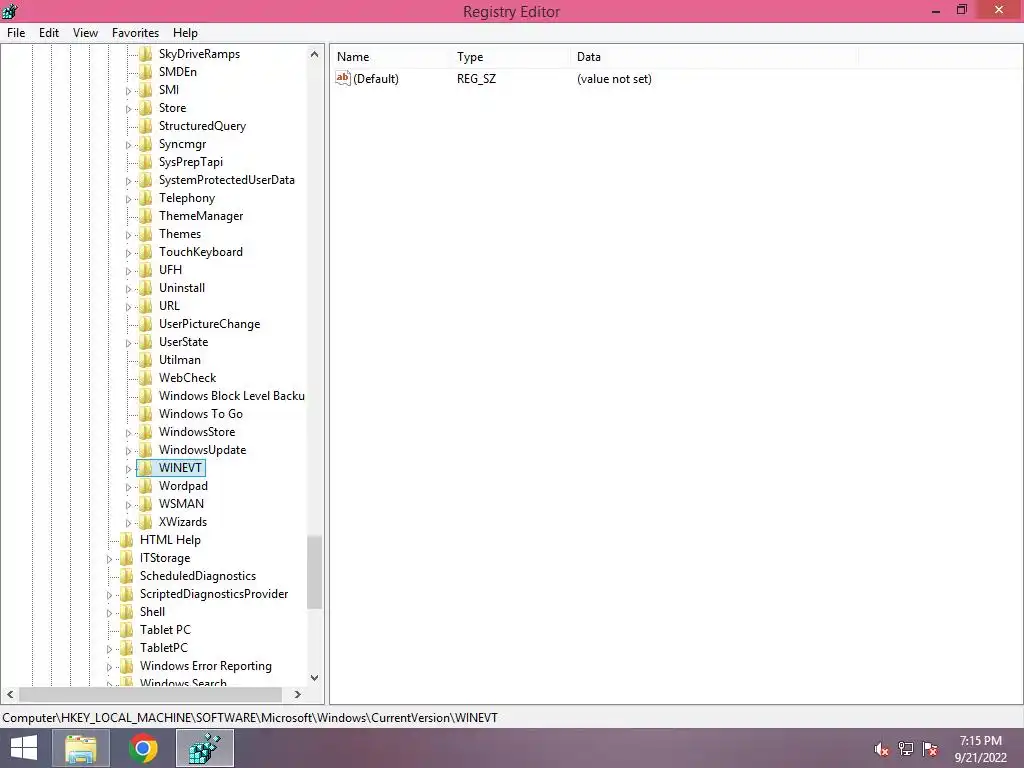Launch Google Chrome from the taskbar
The image size is (1024, 768).
(x=143, y=748)
